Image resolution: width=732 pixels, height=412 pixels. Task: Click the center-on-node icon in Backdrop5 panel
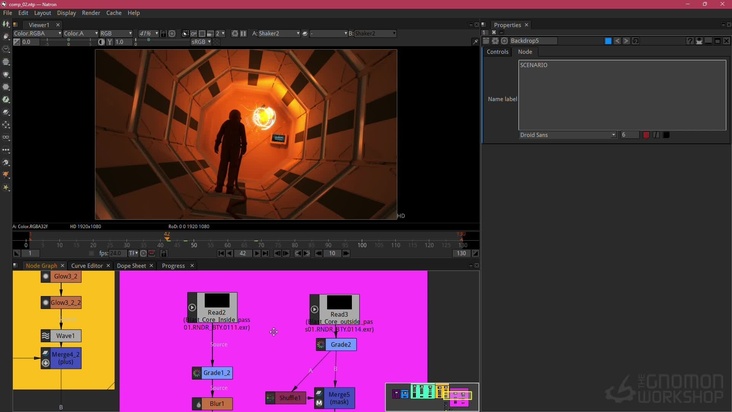click(504, 41)
